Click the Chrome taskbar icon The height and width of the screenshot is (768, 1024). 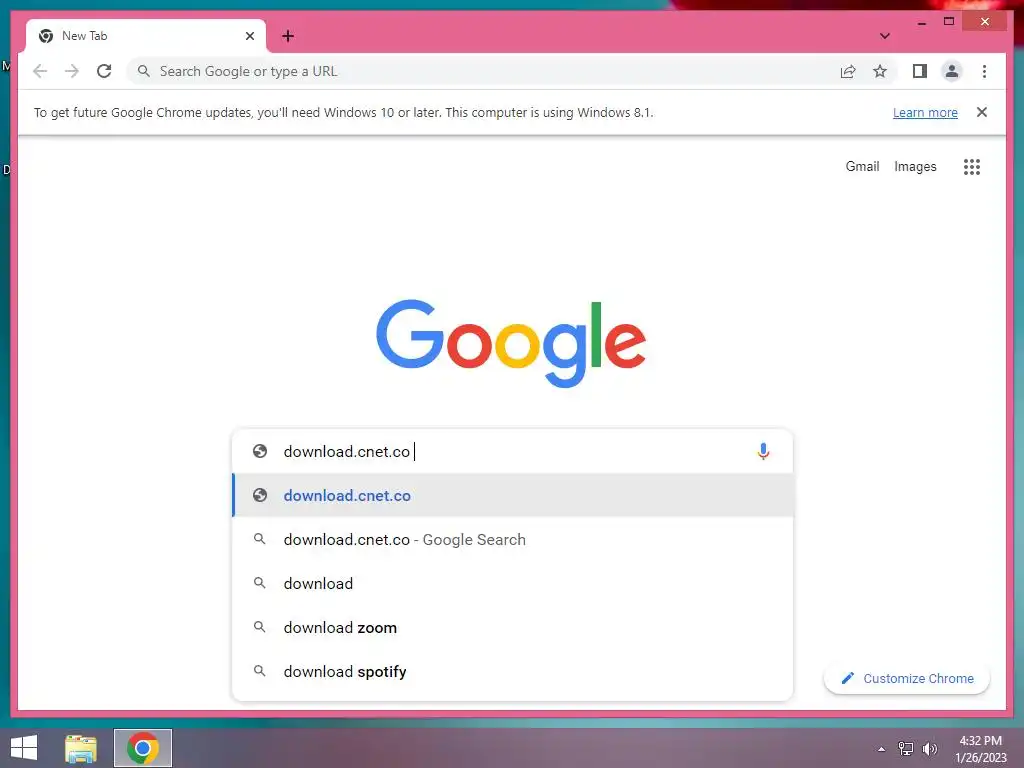143,748
